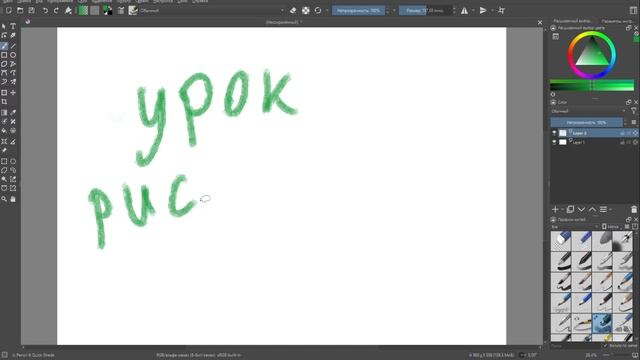Select the Measure tool
640x360 pixels.
tap(13, 142)
